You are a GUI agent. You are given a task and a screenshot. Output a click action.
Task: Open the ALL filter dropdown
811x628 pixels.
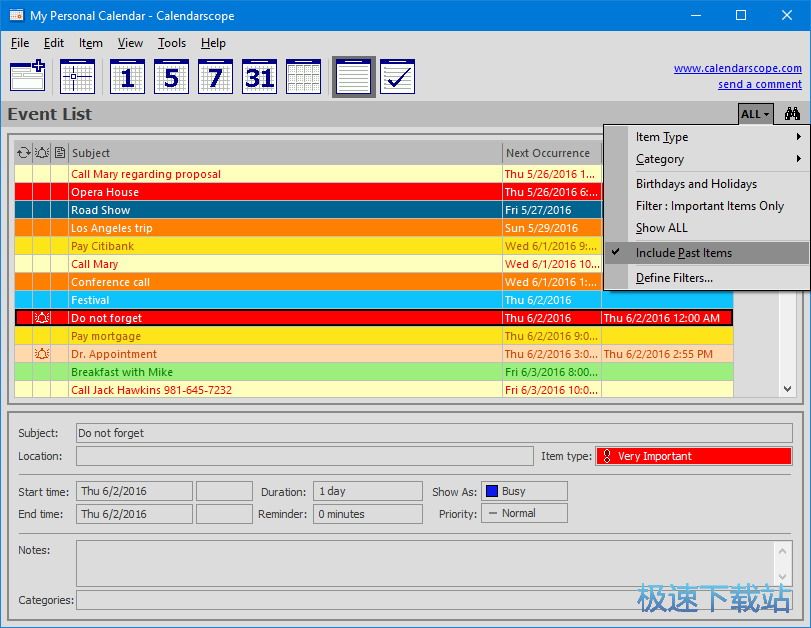point(755,114)
